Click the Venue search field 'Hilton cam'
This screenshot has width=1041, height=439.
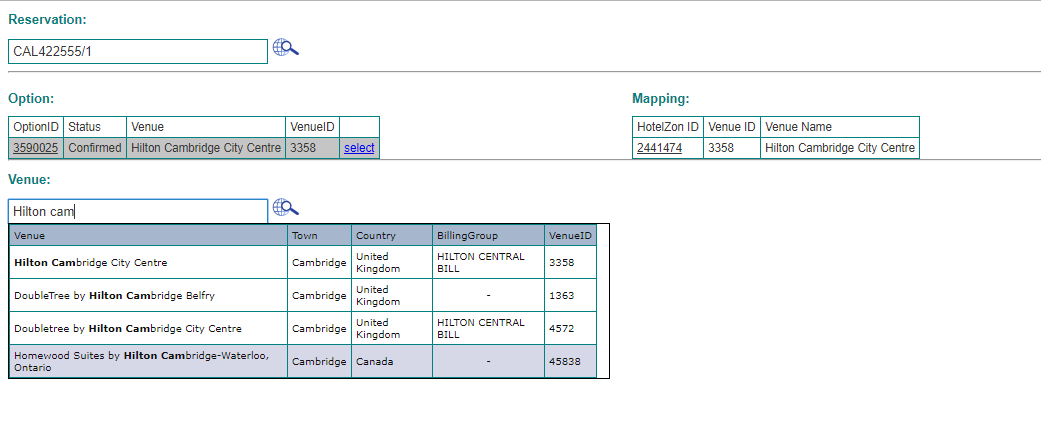[x=138, y=211]
